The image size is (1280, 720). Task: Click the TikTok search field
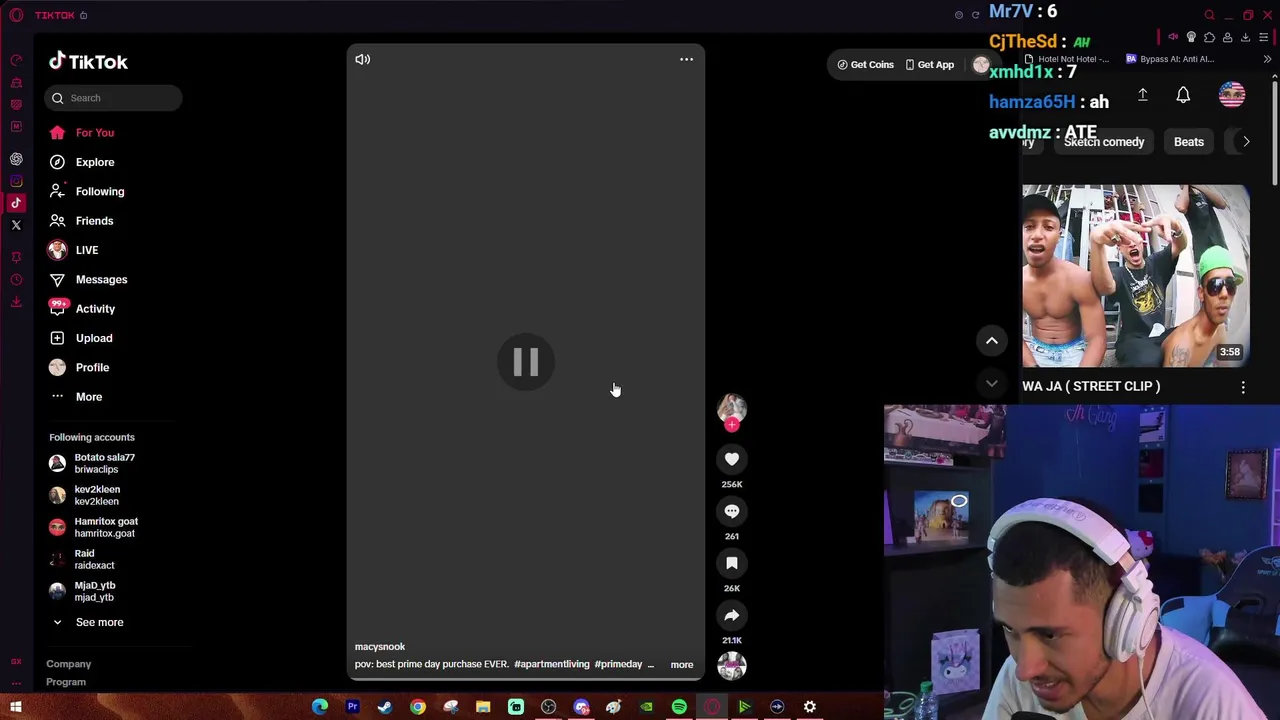coord(113,98)
